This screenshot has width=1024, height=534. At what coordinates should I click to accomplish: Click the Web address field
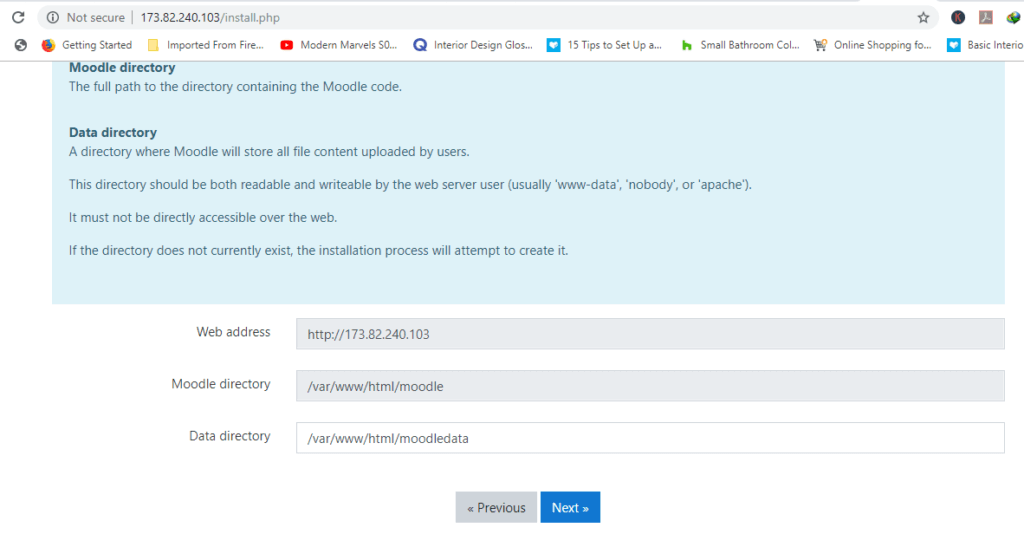click(649, 334)
